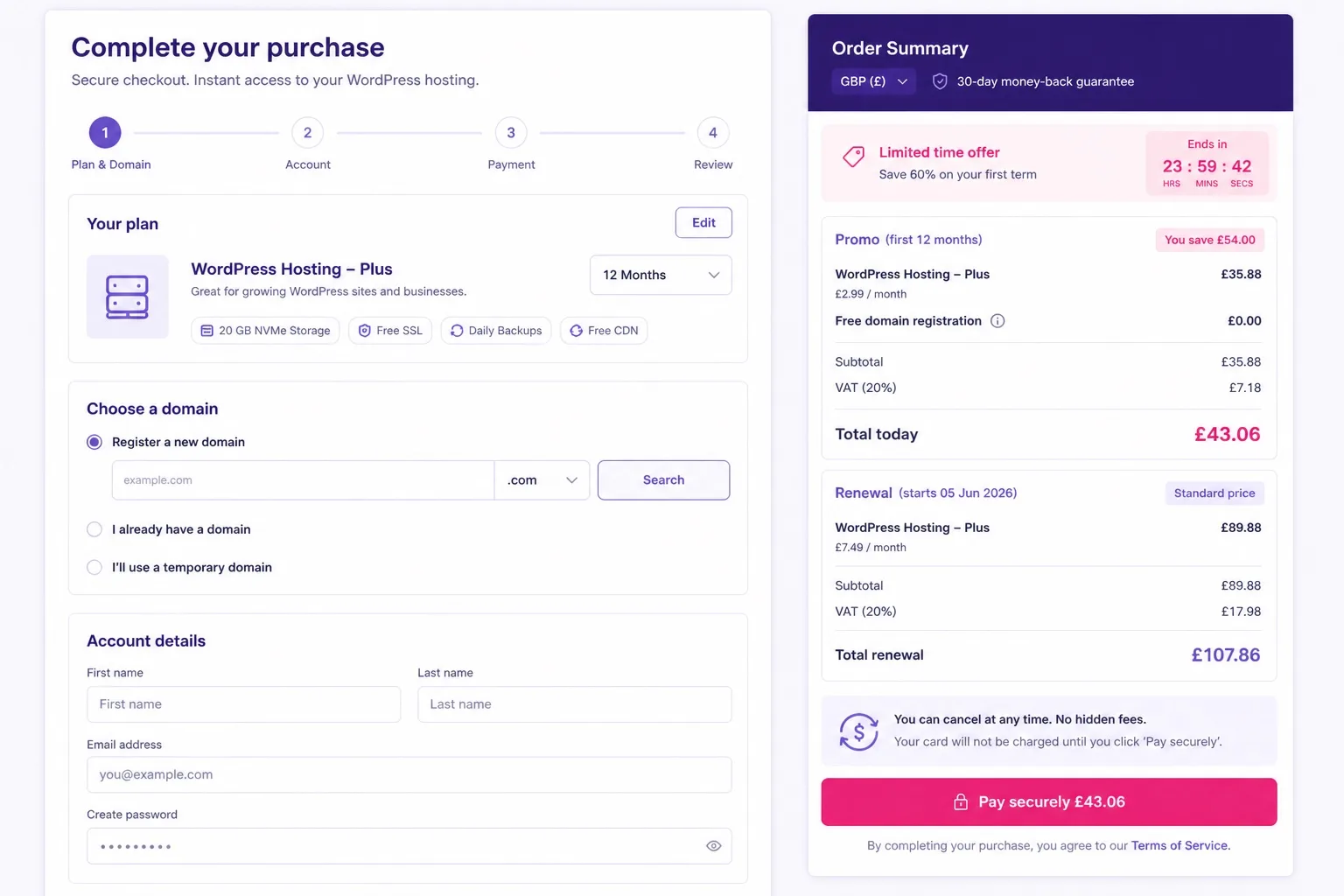Click the Search domain button

(663, 480)
